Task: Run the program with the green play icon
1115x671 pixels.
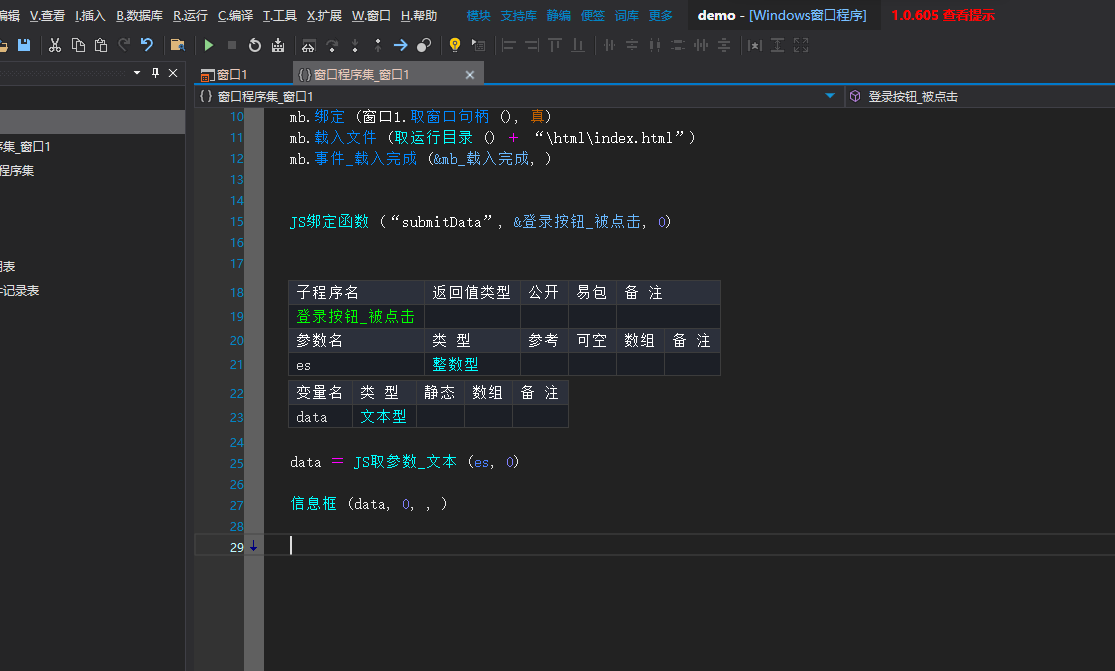Action: 209,45
